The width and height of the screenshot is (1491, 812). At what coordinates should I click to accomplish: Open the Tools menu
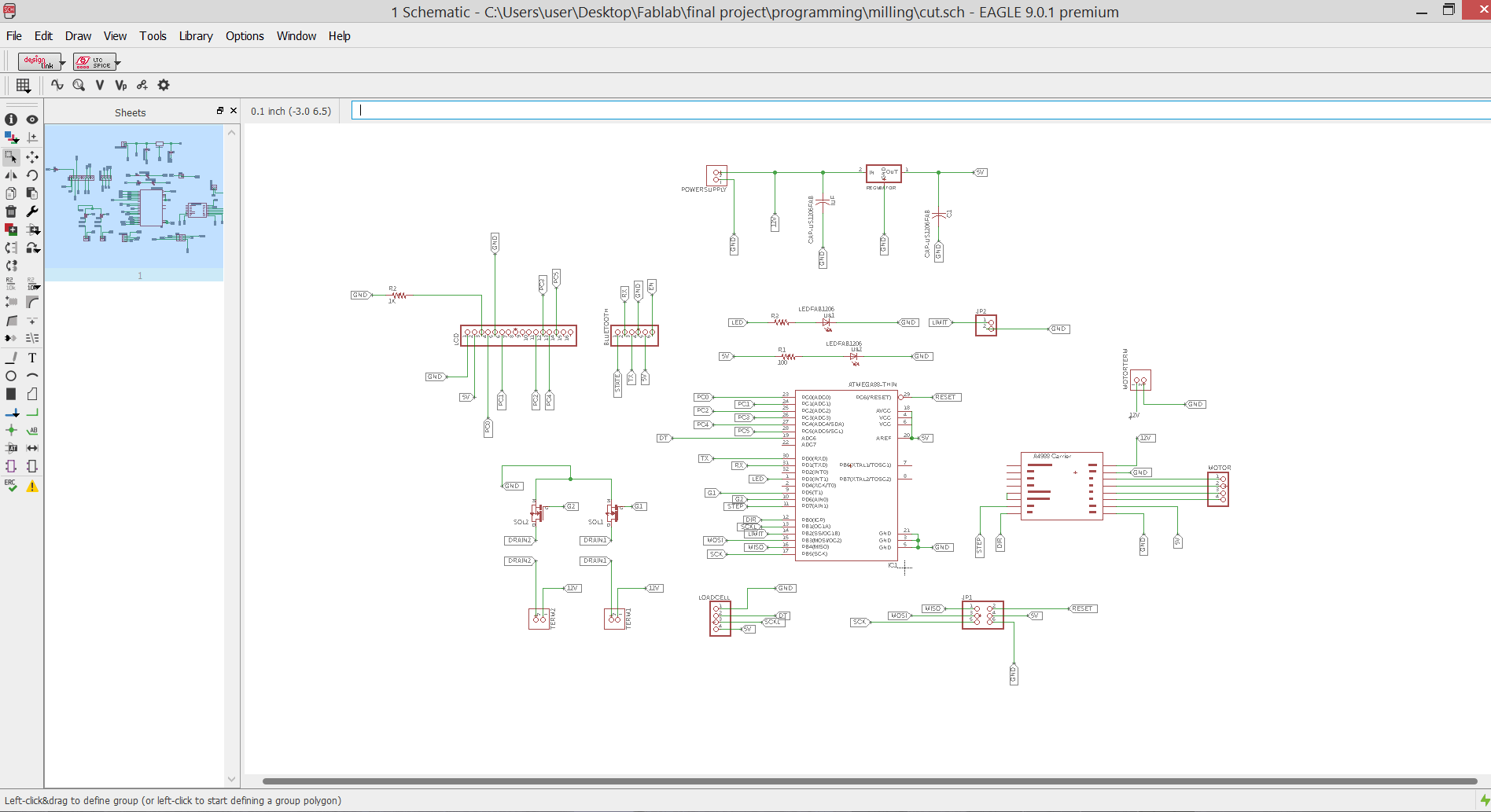(x=153, y=36)
